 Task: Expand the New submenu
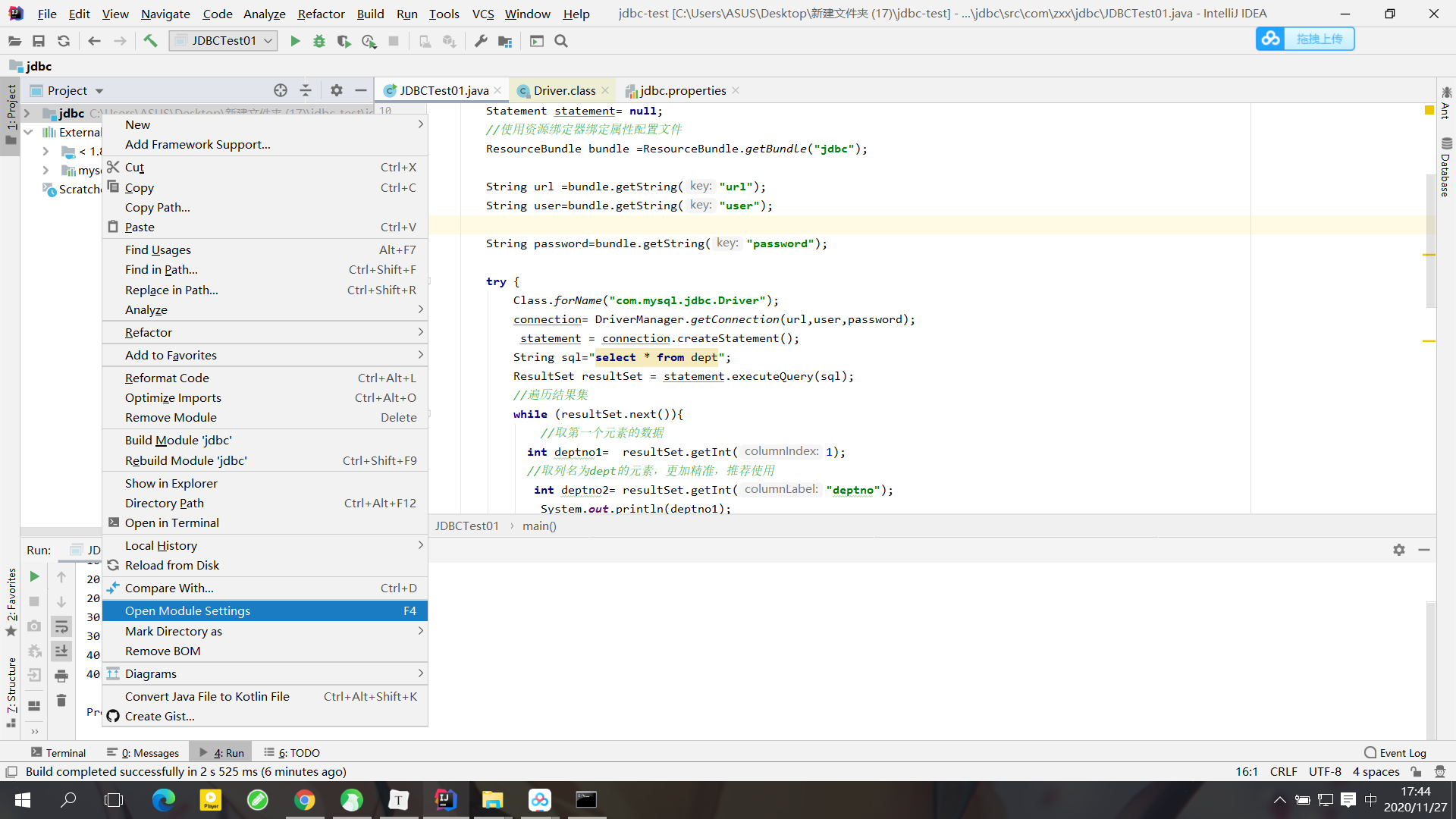[x=265, y=124]
